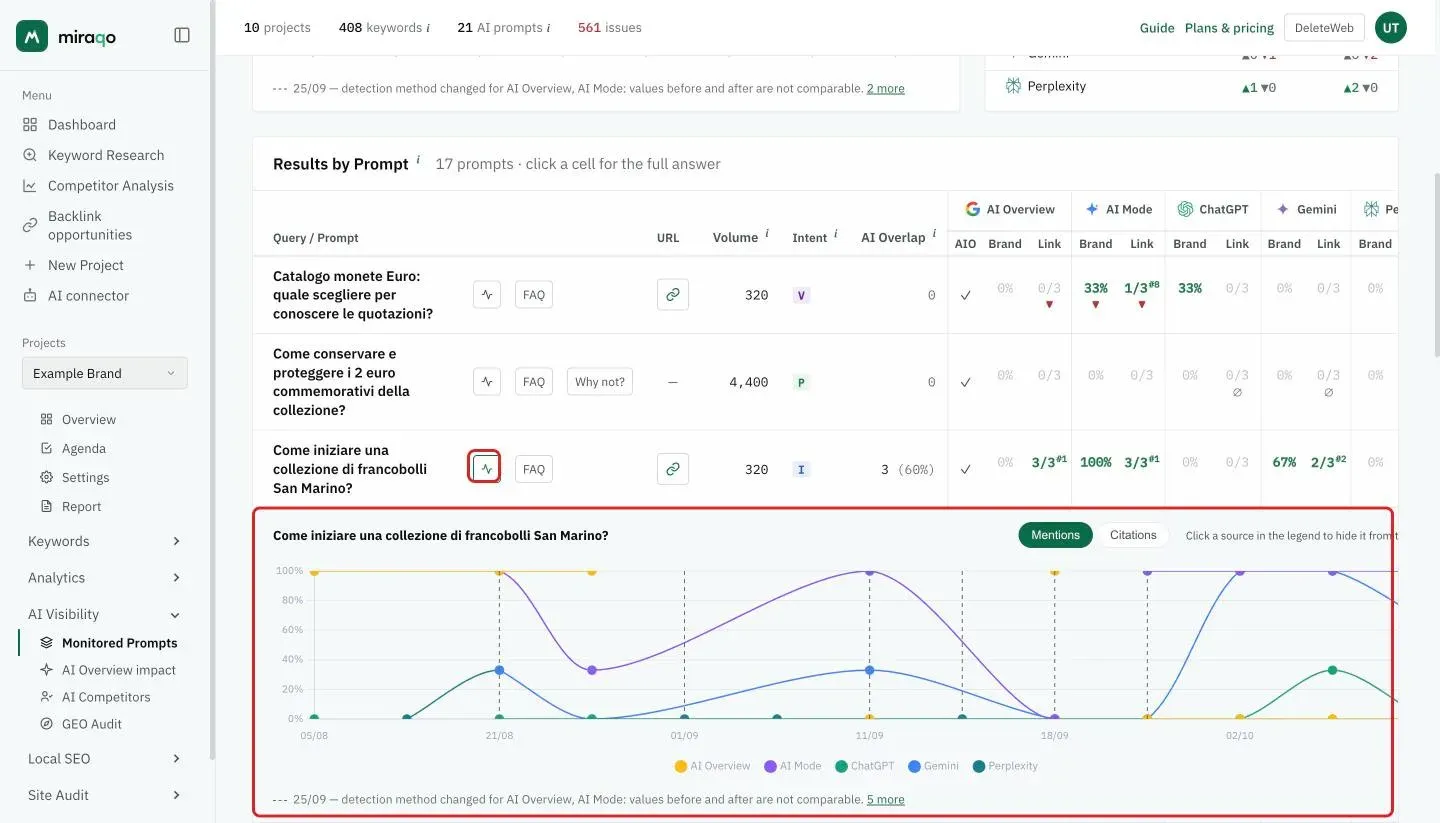Expand the Keywords section
This screenshot has width=1440, height=823.
click(x=105, y=541)
